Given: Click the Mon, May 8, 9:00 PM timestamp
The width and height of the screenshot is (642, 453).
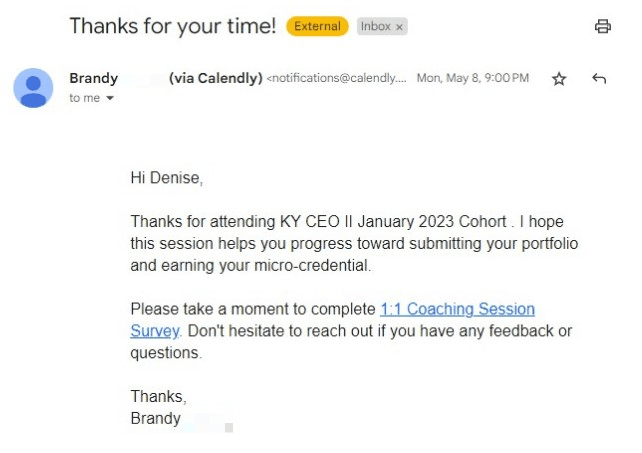Looking at the screenshot, I should (473, 78).
